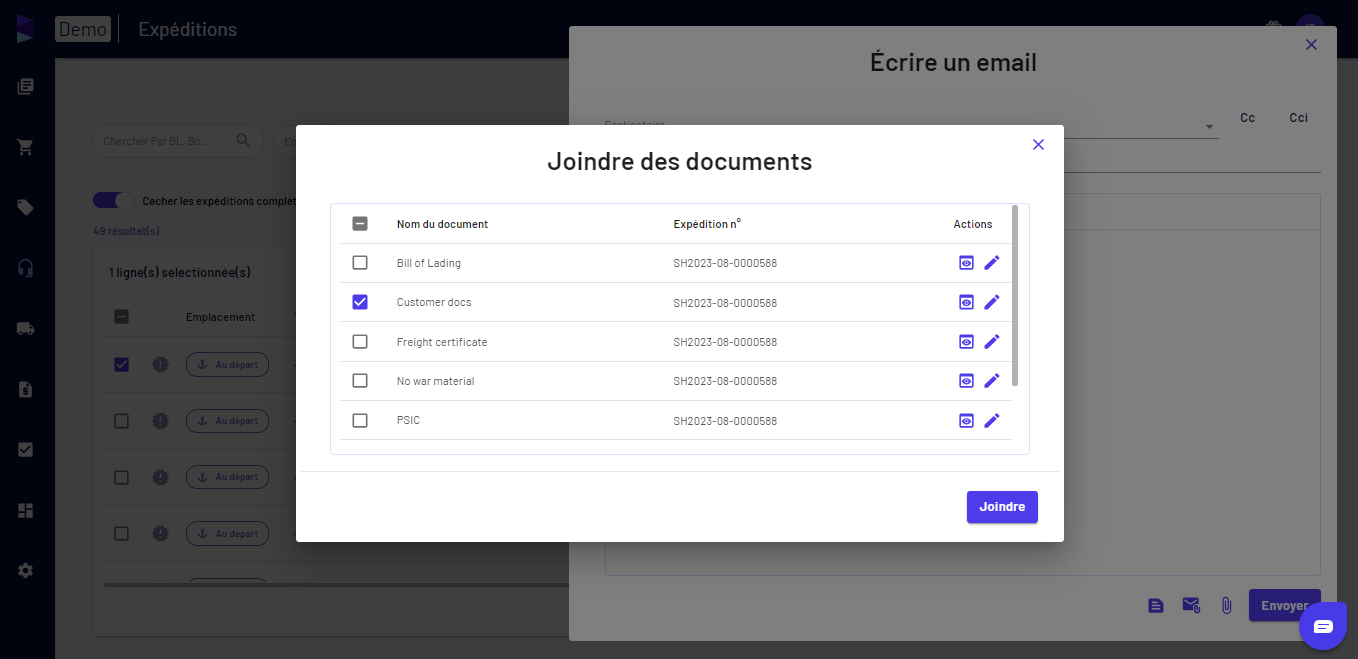Open the shopping cart sidebar icon

(26, 147)
